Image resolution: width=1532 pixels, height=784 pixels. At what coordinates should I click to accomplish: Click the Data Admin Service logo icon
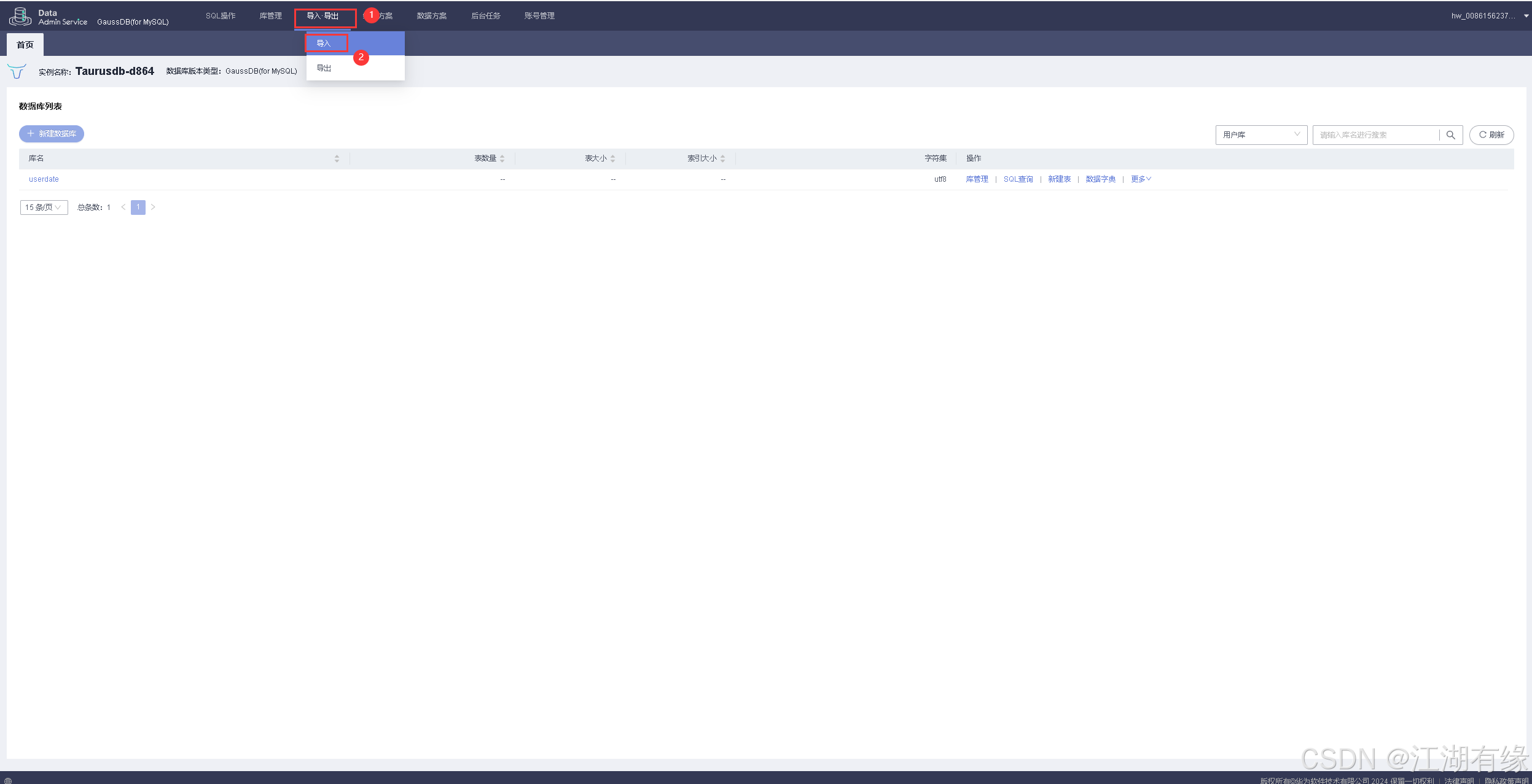20,17
